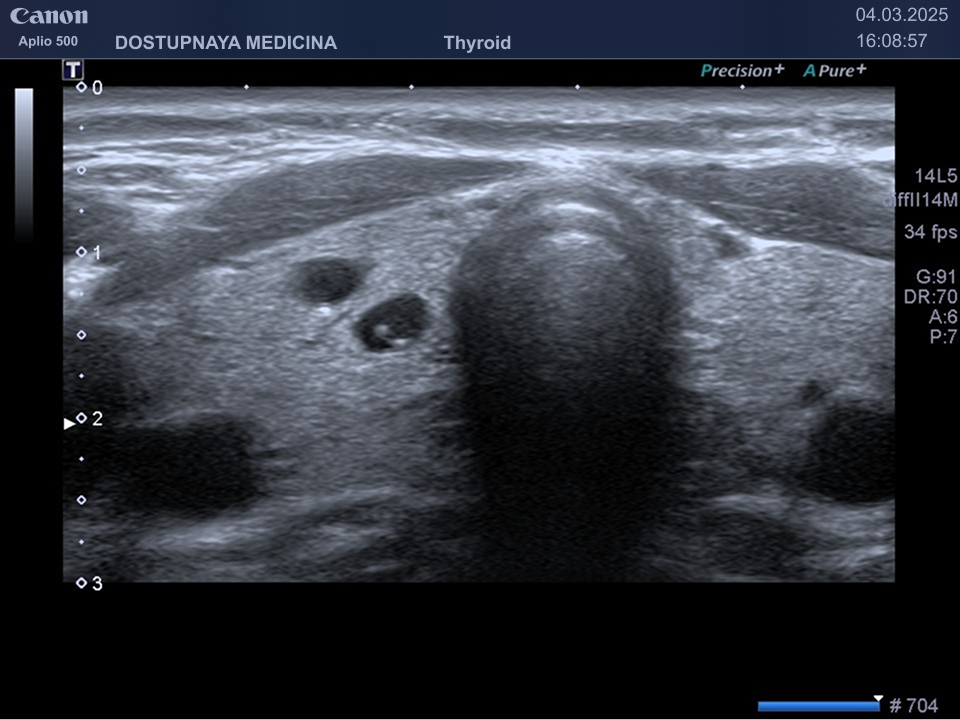Click the diamond marker at depth 3
This screenshot has height=720, width=960.
(81, 583)
